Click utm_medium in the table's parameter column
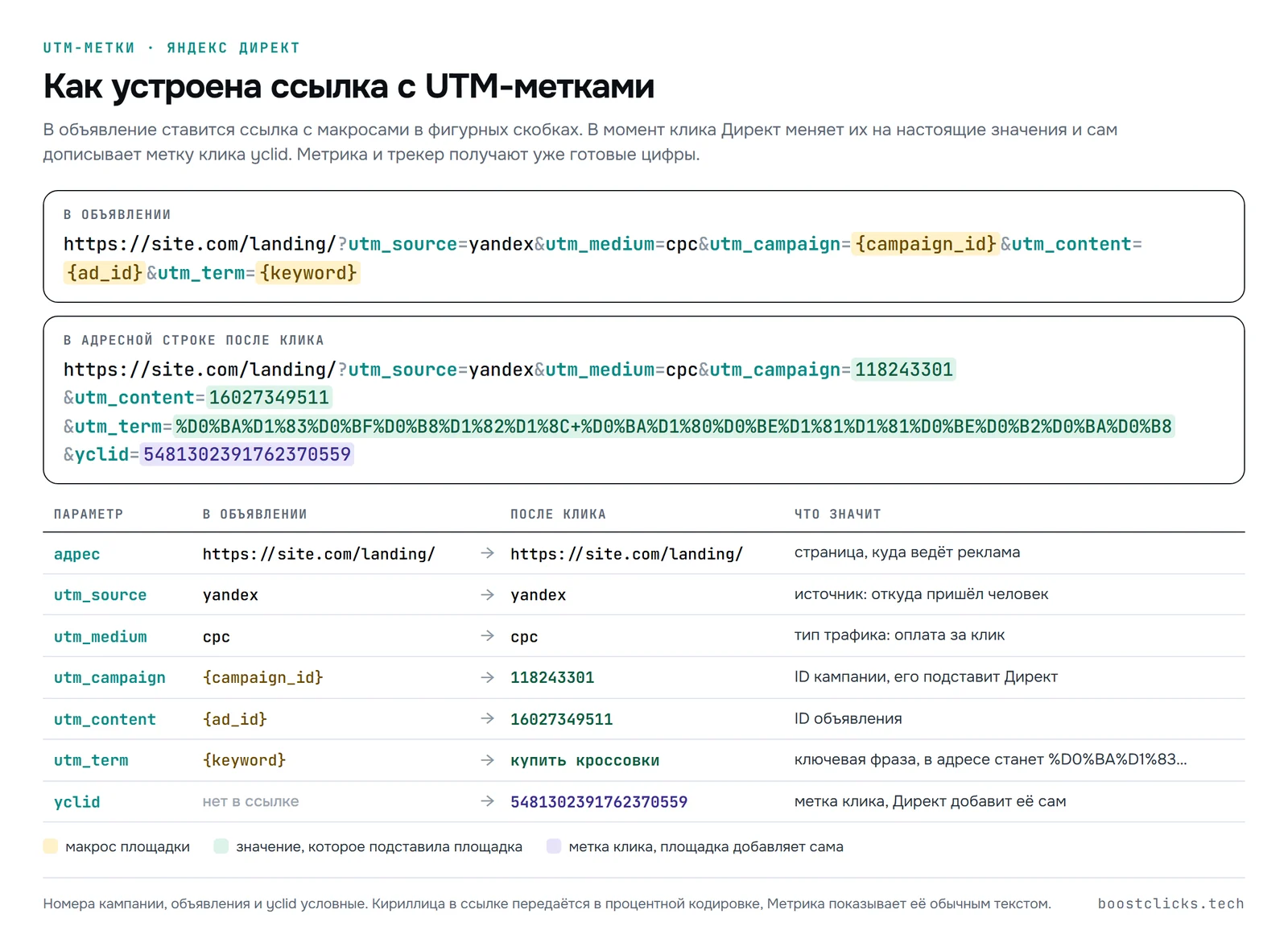Image resolution: width=1288 pixels, height=947 pixels. [x=101, y=637]
